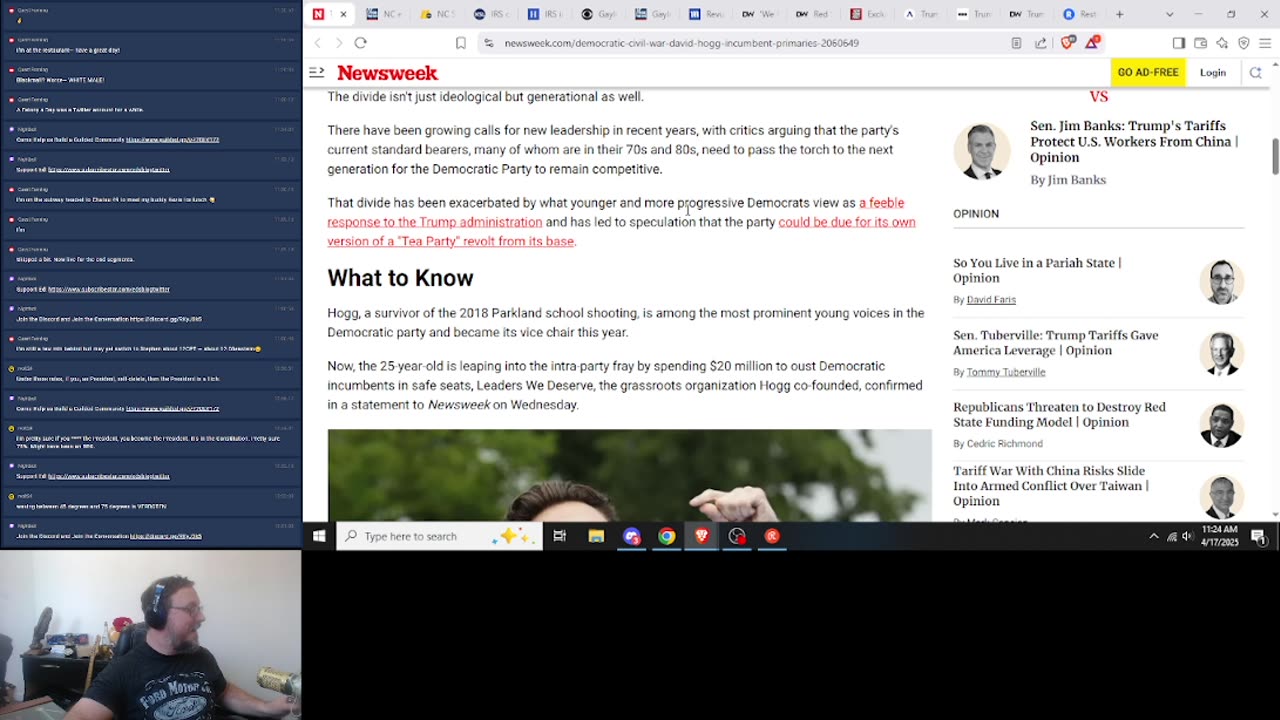Launch the Leo AI assistant icon

pyautogui.click(x=1222, y=43)
